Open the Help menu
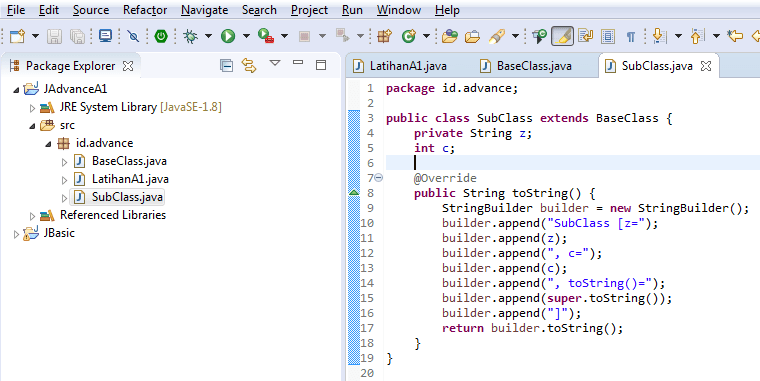Image resolution: width=760 pixels, height=381 pixels. tap(447, 10)
